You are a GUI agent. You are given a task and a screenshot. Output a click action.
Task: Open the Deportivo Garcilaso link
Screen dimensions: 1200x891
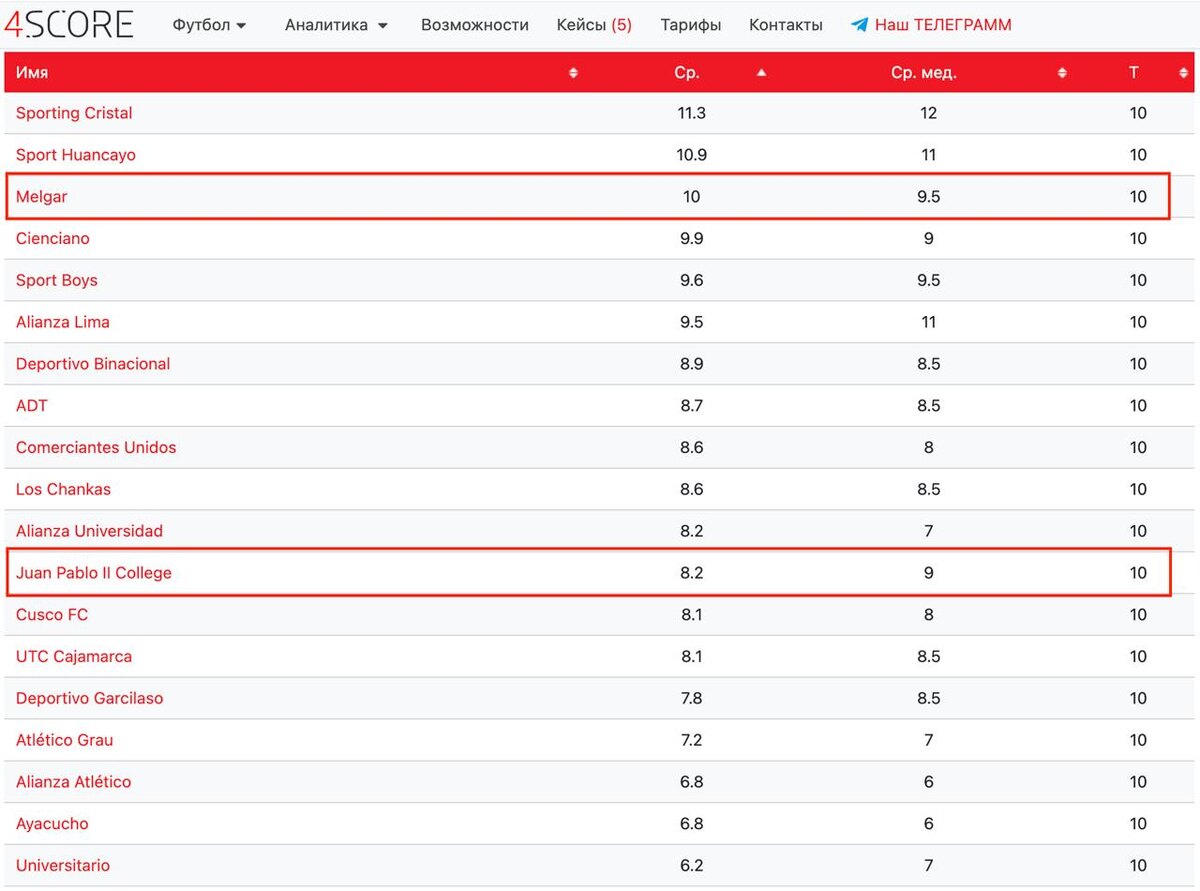pos(90,699)
